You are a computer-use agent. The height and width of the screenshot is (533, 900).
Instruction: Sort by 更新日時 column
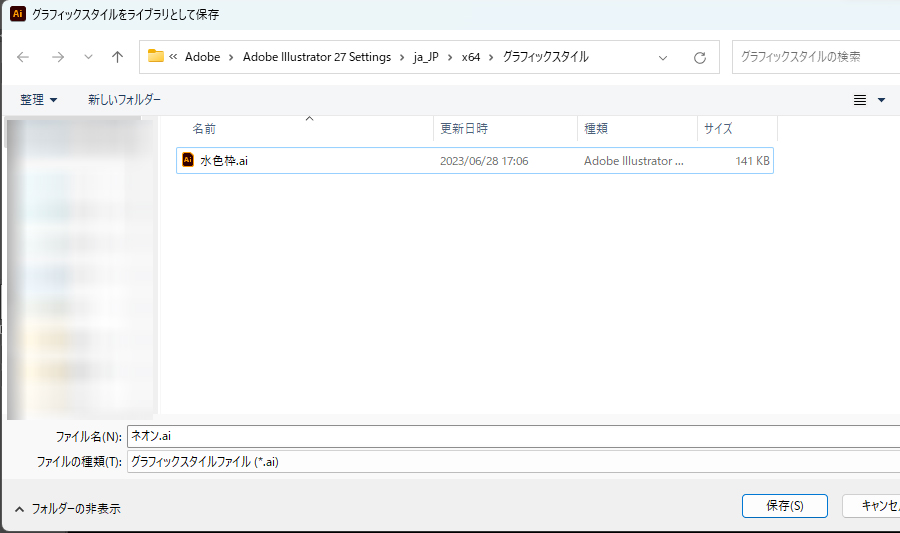click(x=464, y=129)
